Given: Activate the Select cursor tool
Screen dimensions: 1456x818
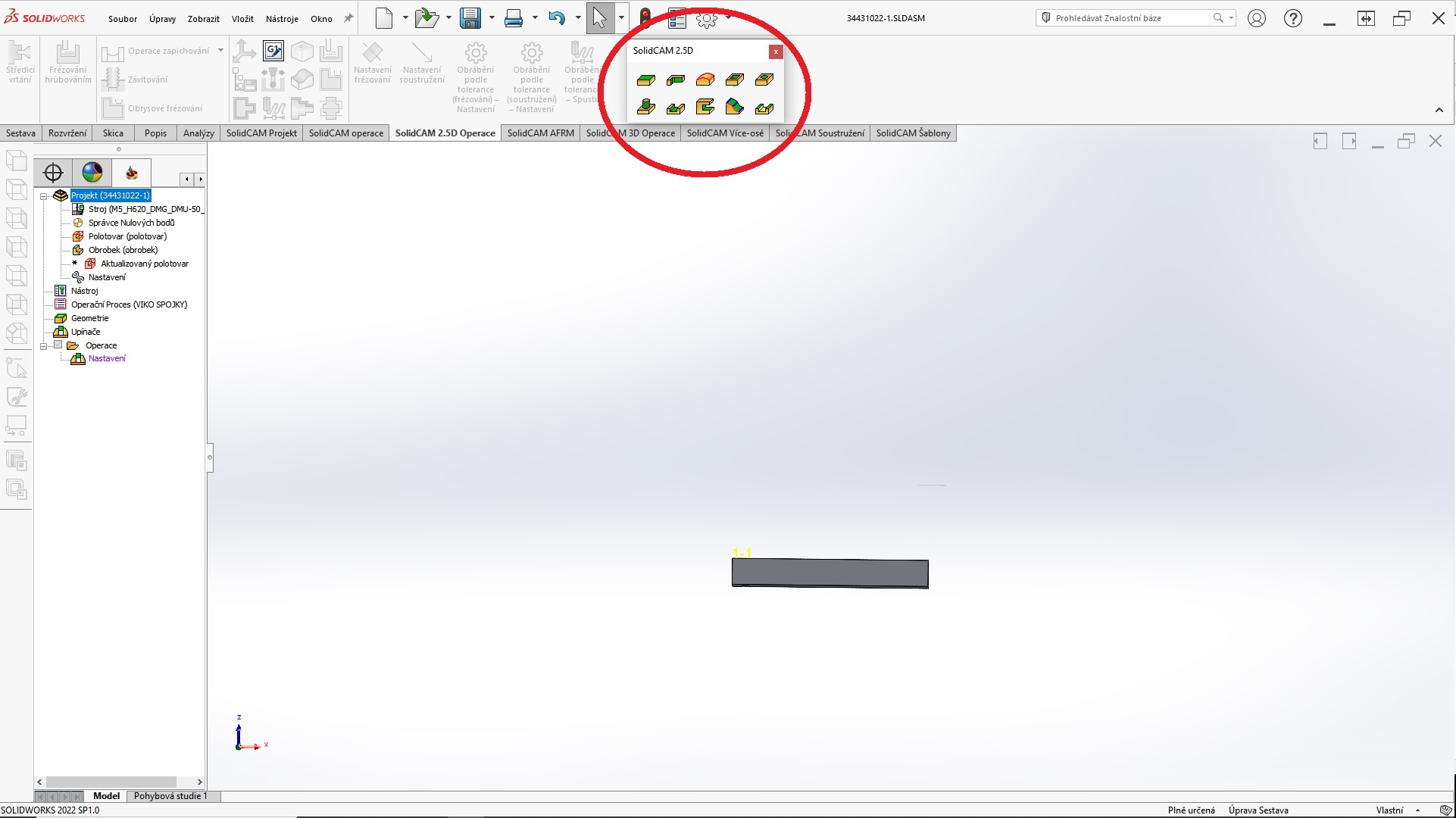Looking at the screenshot, I should (x=600, y=18).
